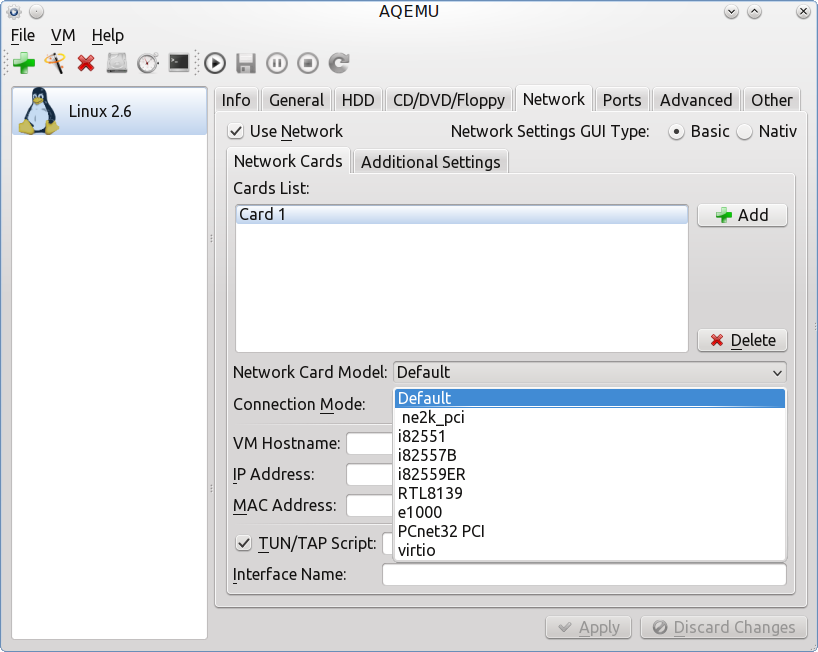Open the Help menu
The width and height of the screenshot is (818, 652).
(x=108, y=35)
